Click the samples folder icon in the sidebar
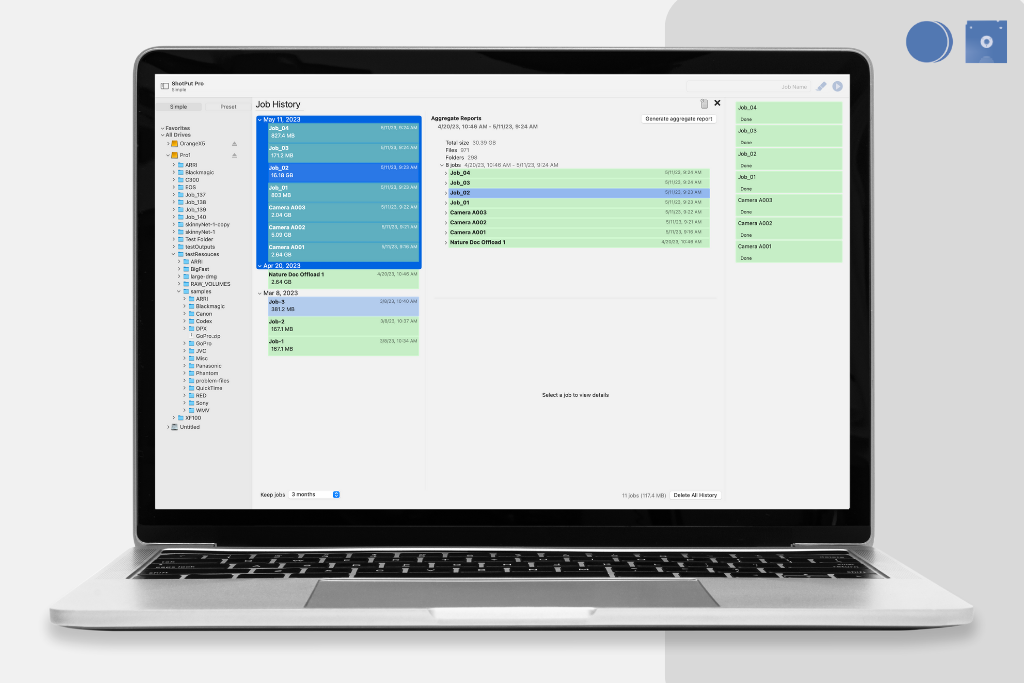1024x683 pixels. click(185, 292)
